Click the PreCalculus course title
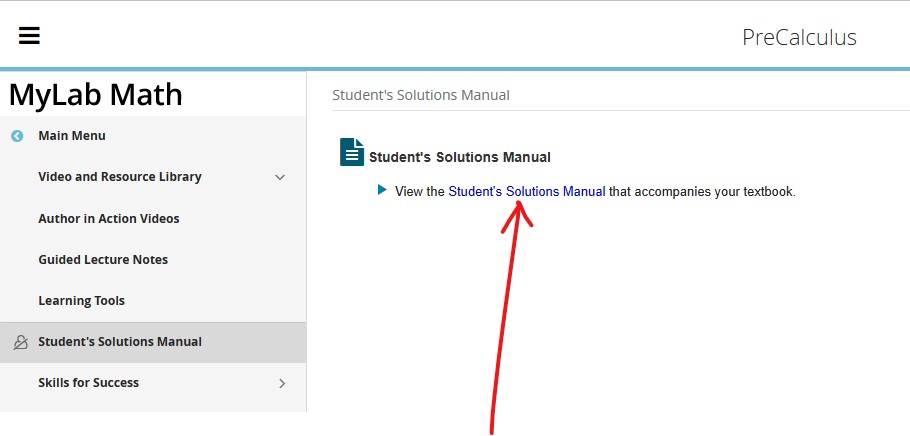 799,37
